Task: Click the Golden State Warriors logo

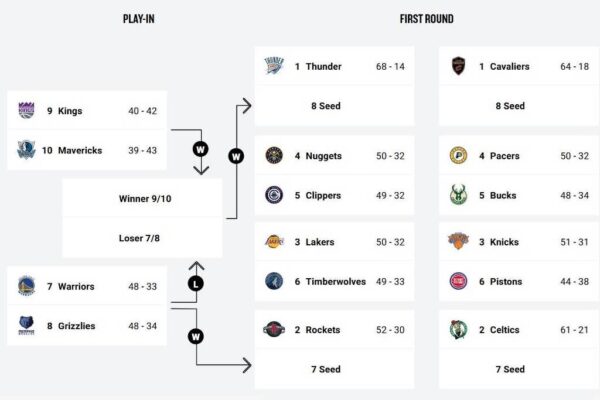Action: [26, 286]
